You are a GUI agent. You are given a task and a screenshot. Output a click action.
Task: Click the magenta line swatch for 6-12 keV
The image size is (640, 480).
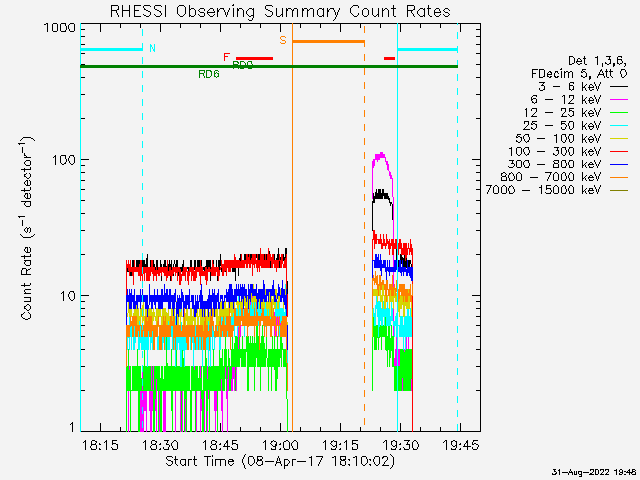[619, 100]
